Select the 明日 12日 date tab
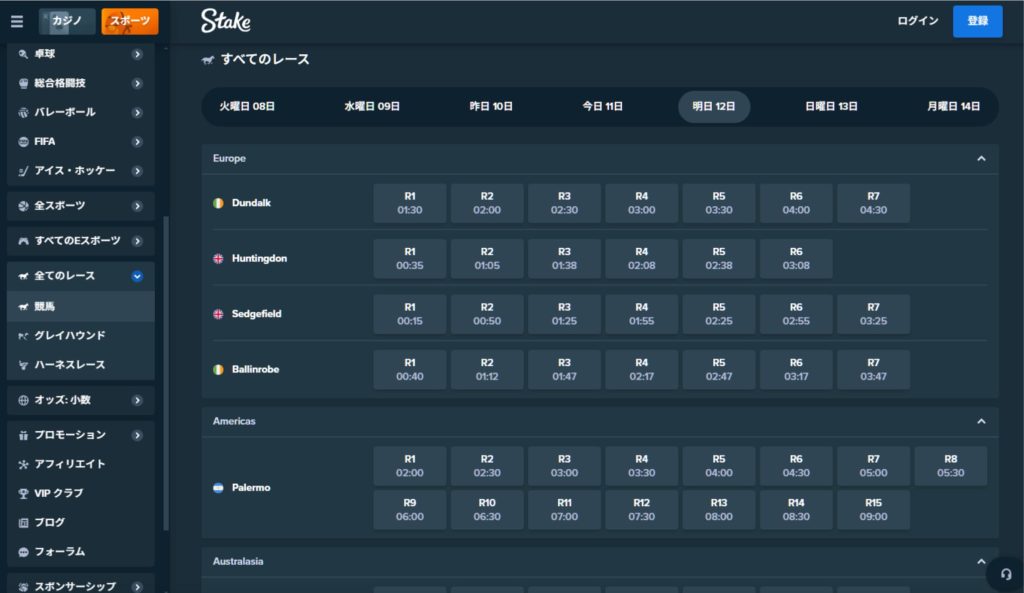The width and height of the screenshot is (1024, 593). 714,106
